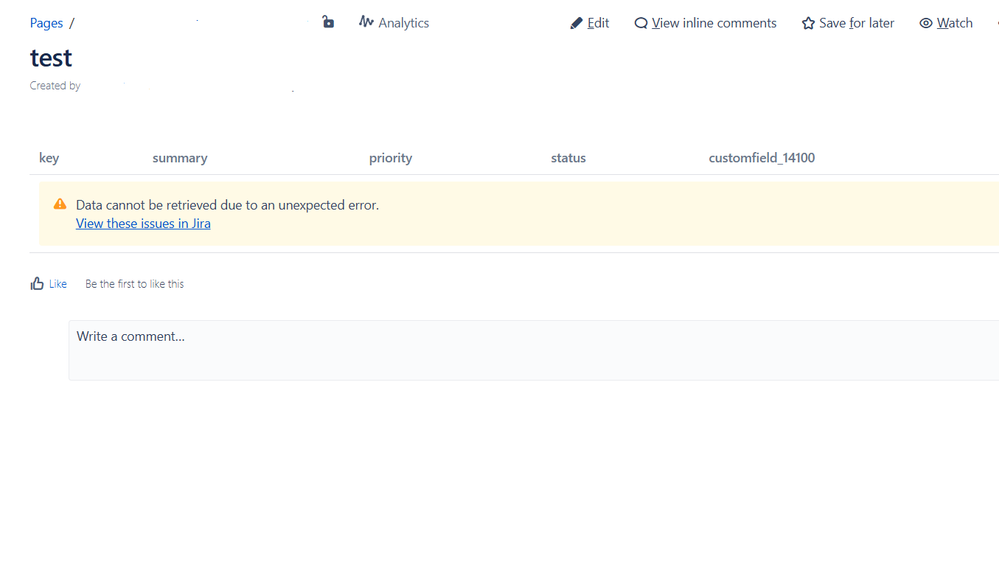Image resolution: width=999 pixels, height=571 pixels.
Task: Click the Edit pencil button
Action: (x=589, y=23)
